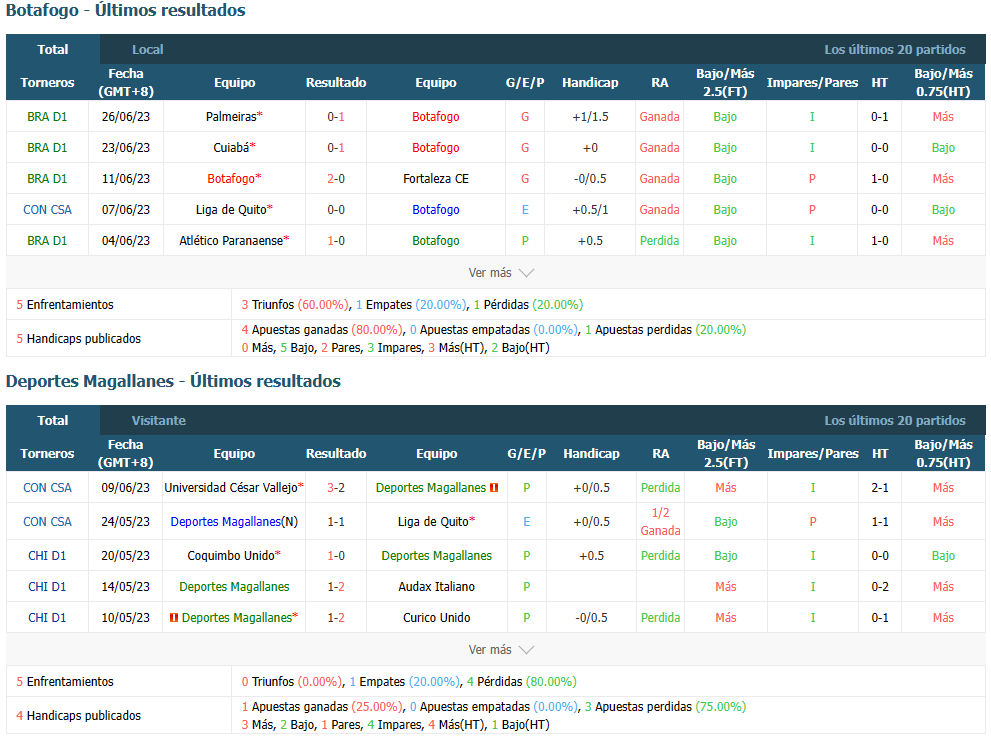Open the Coquimbo Unido team link
991x739 pixels.
tap(231, 556)
